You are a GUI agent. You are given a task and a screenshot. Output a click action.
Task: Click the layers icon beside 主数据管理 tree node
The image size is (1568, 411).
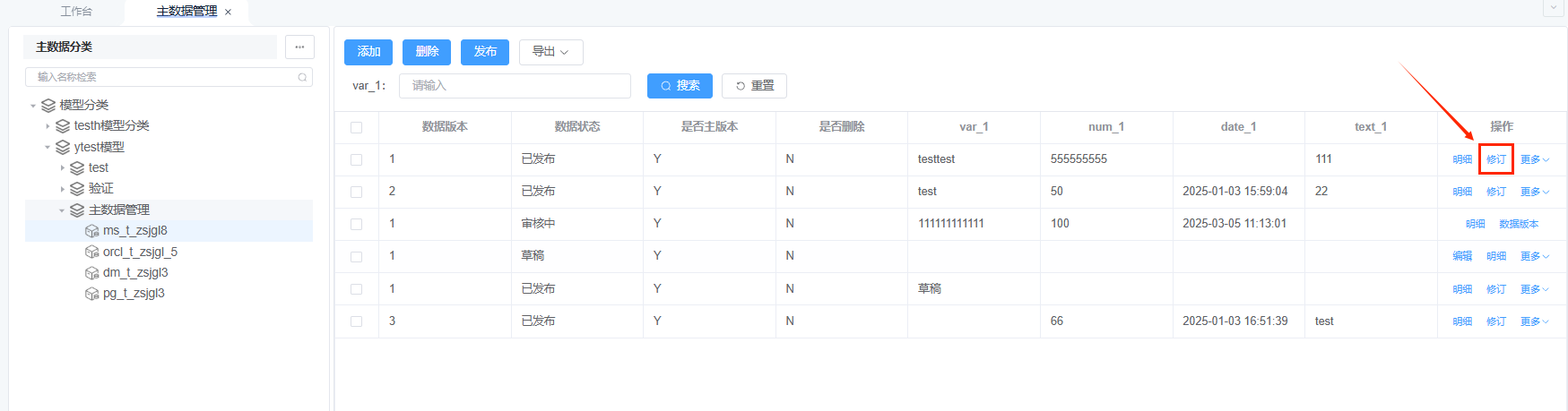(77, 210)
